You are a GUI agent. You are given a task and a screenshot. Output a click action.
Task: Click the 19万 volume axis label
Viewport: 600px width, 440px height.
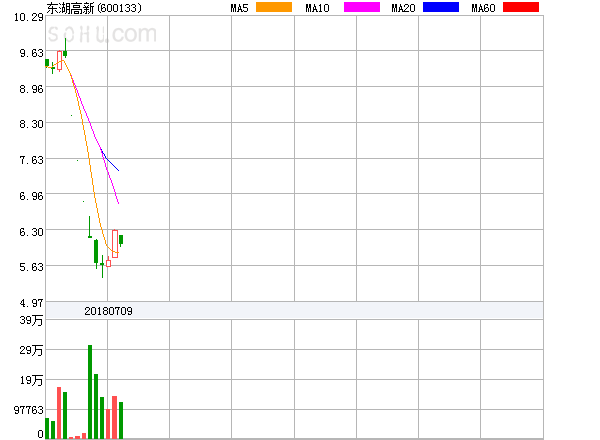click(x=31, y=380)
